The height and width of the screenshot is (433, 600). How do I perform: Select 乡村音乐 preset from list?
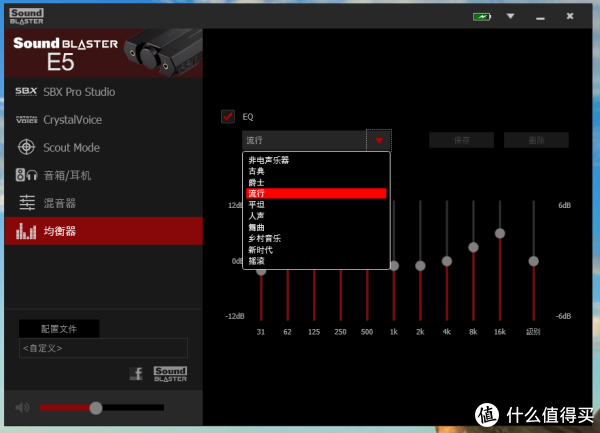pyautogui.click(x=316, y=239)
